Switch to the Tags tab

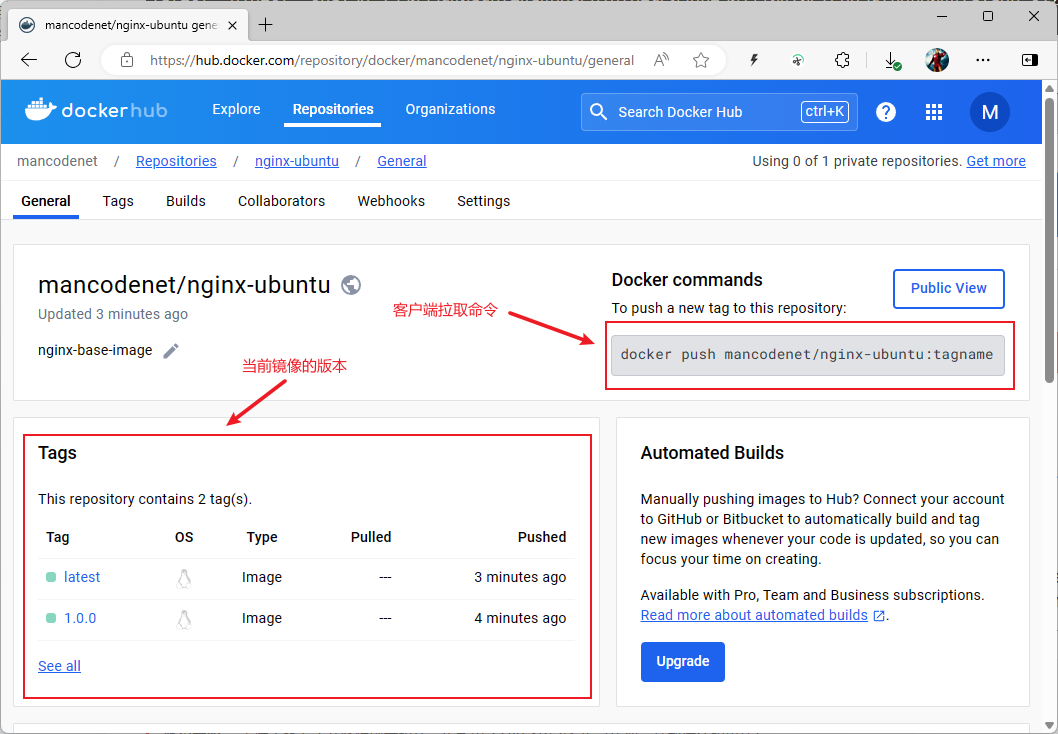[118, 201]
